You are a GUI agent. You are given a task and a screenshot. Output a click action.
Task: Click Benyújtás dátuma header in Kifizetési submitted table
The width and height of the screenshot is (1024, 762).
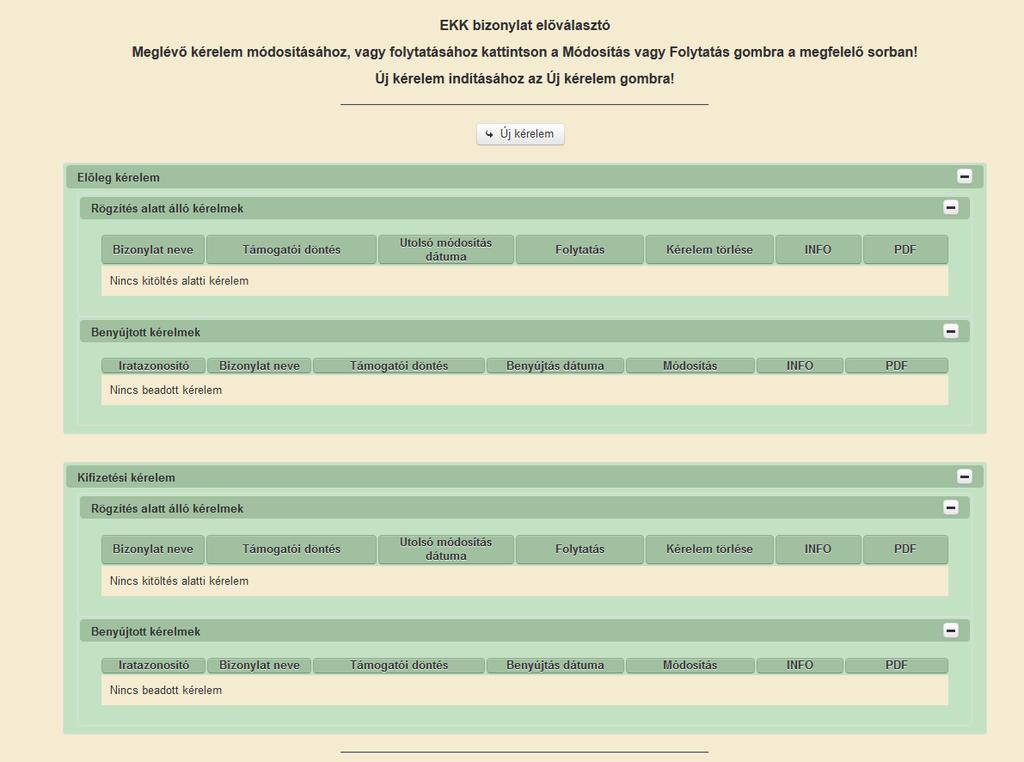(555, 665)
